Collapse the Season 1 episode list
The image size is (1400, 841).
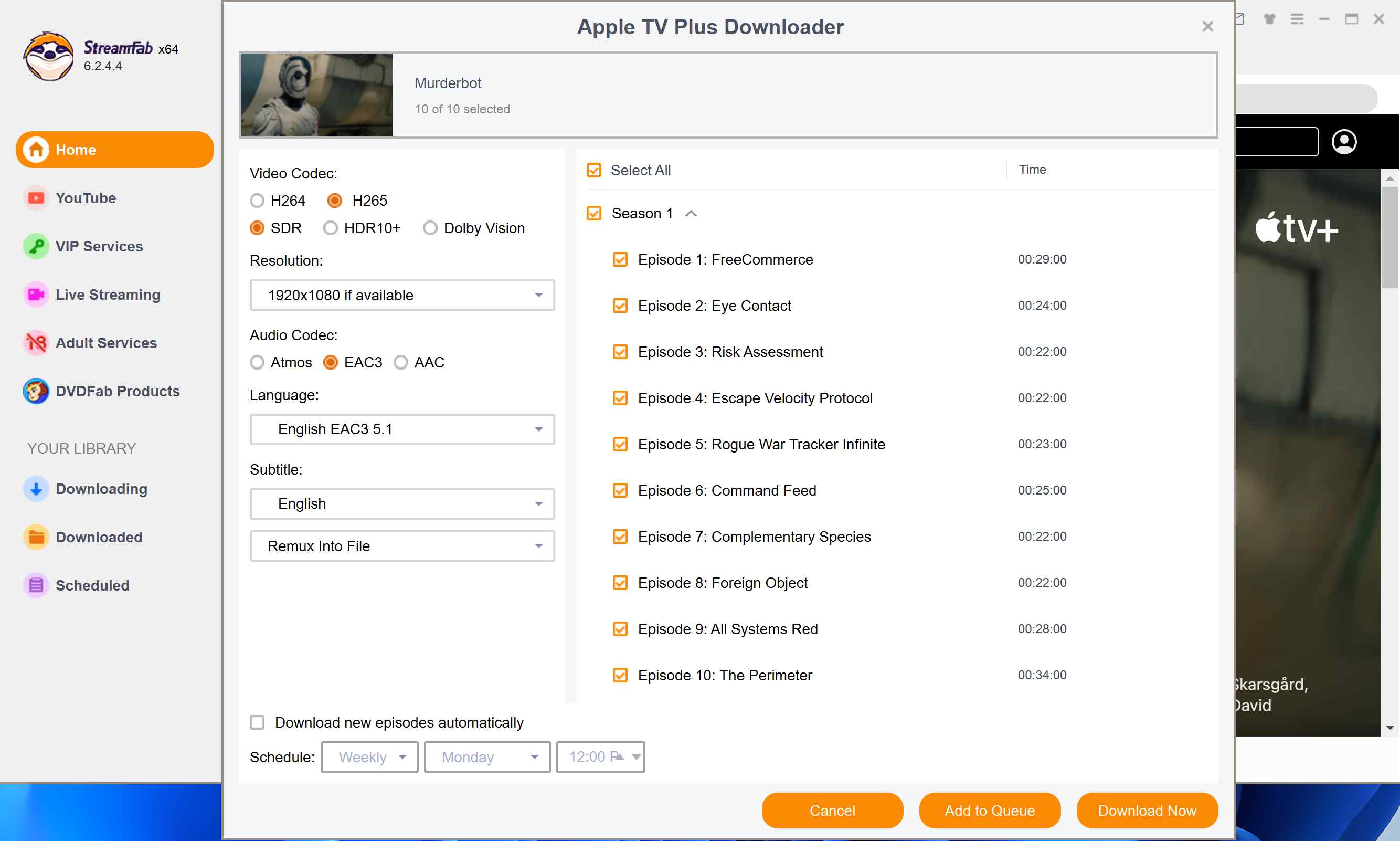pos(692,214)
